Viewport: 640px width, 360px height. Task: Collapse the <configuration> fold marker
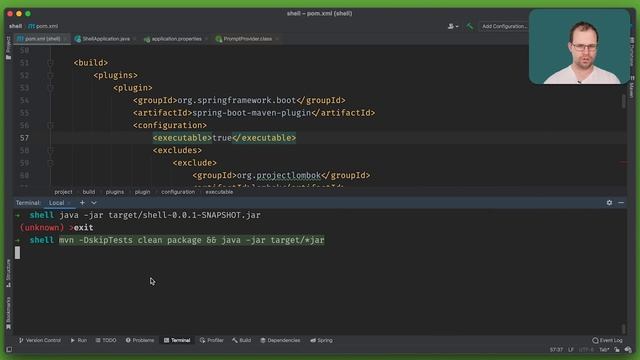[50, 125]
